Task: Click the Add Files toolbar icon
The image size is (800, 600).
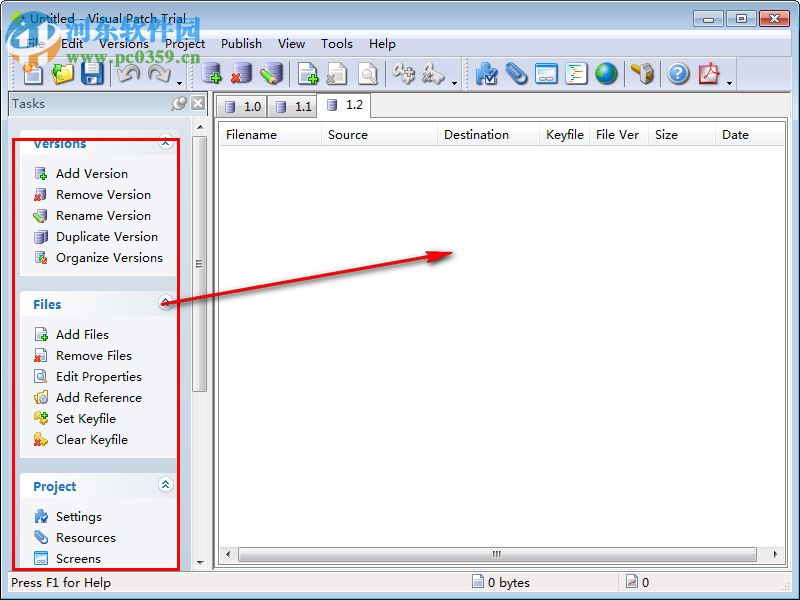Action: click(x=308, y=74)
